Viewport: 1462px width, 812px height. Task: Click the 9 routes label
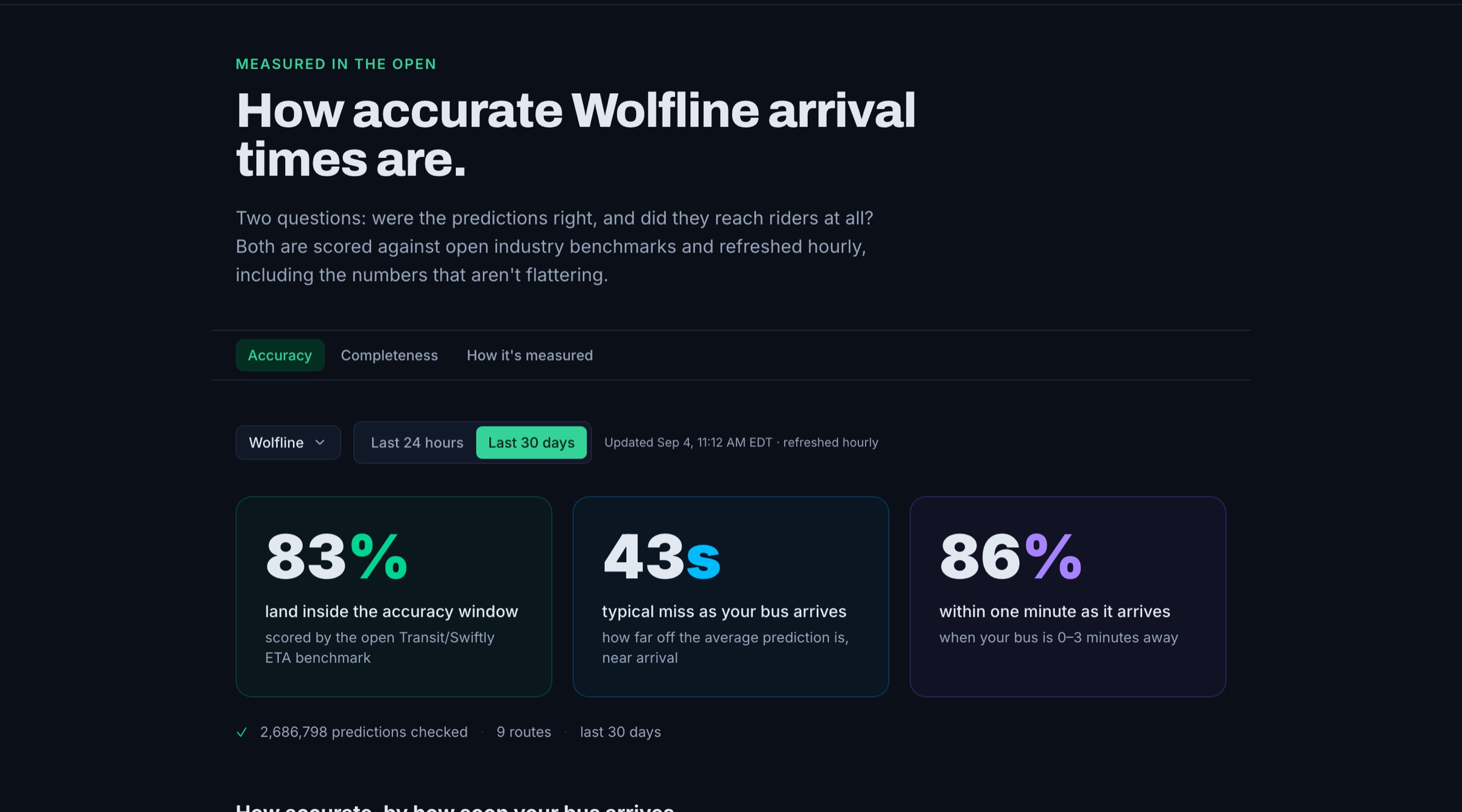(524, 732)
